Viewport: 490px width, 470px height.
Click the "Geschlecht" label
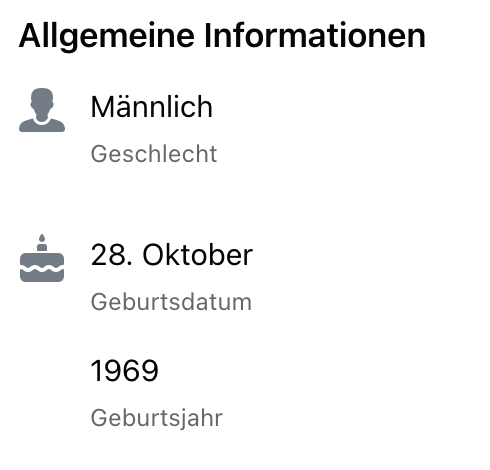154,154
